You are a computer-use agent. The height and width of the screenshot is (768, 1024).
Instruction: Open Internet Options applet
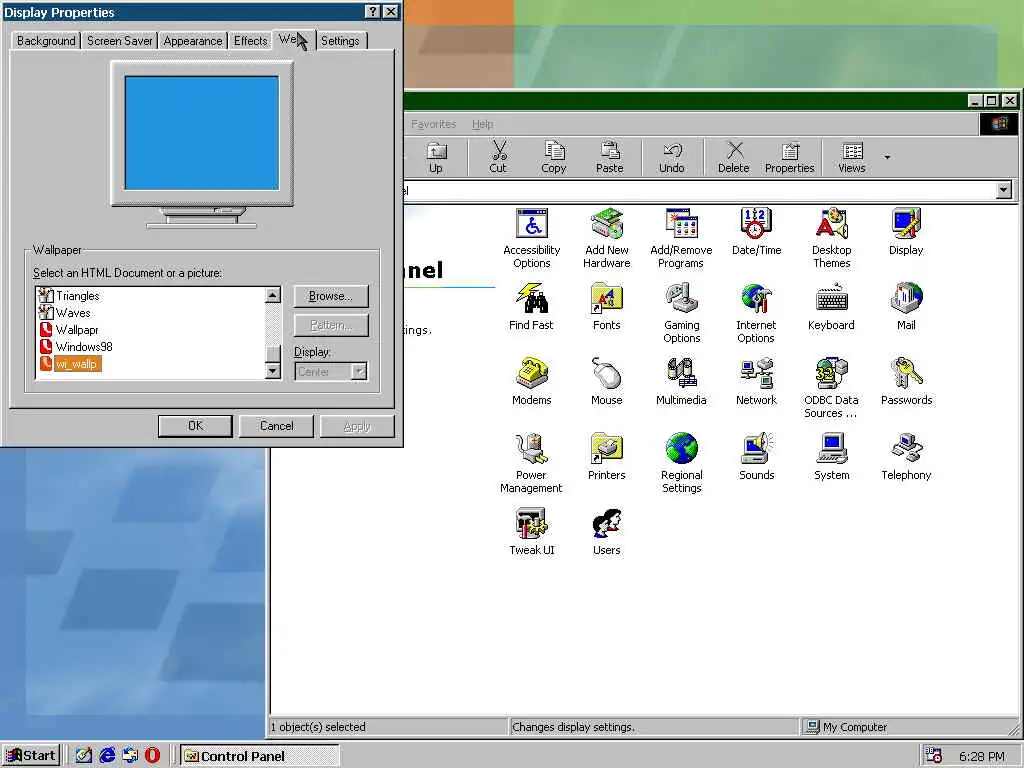coord(756,313)
